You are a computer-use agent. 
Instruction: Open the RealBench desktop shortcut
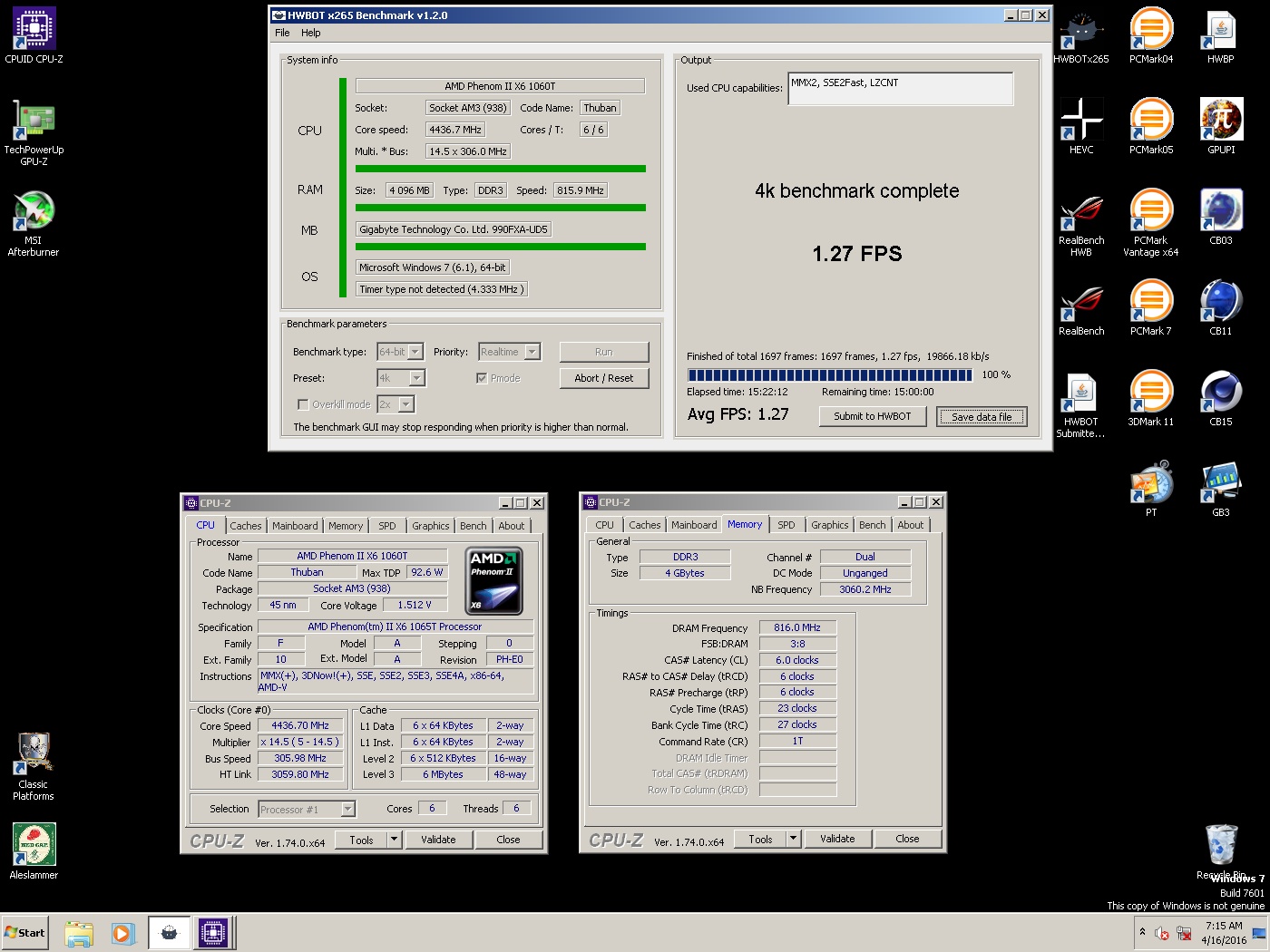pos(1081,307)
